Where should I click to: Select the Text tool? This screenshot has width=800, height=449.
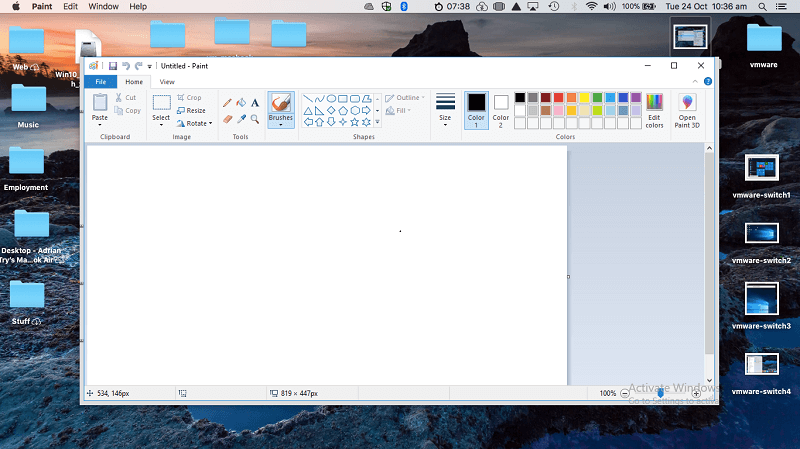pyautogui.click(x=255, y=103)
